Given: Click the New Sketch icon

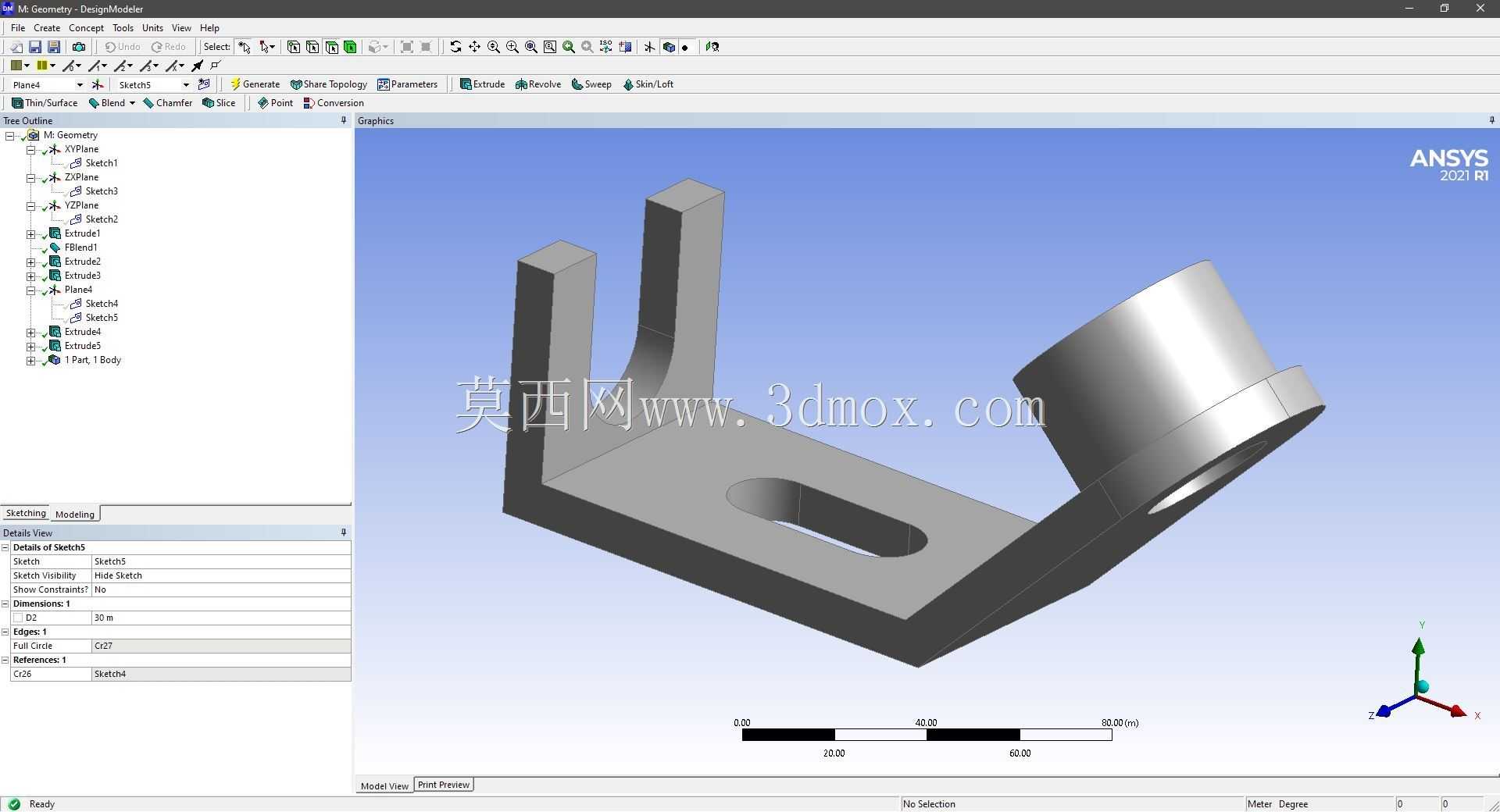Looking at the screenshot, I should 204,84.
